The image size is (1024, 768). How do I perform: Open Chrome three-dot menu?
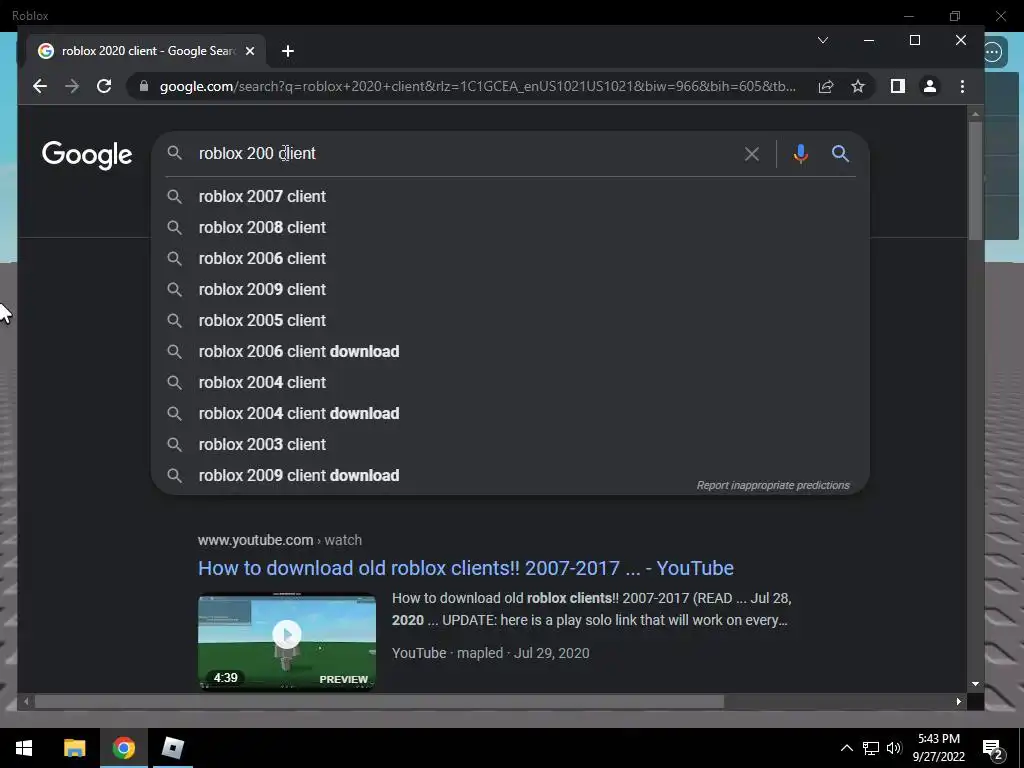962,86
